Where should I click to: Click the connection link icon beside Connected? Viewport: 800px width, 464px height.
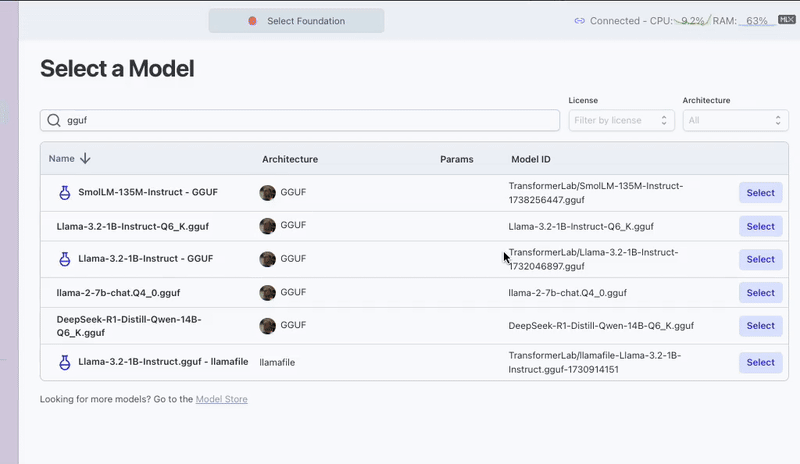tap(579, 21)
